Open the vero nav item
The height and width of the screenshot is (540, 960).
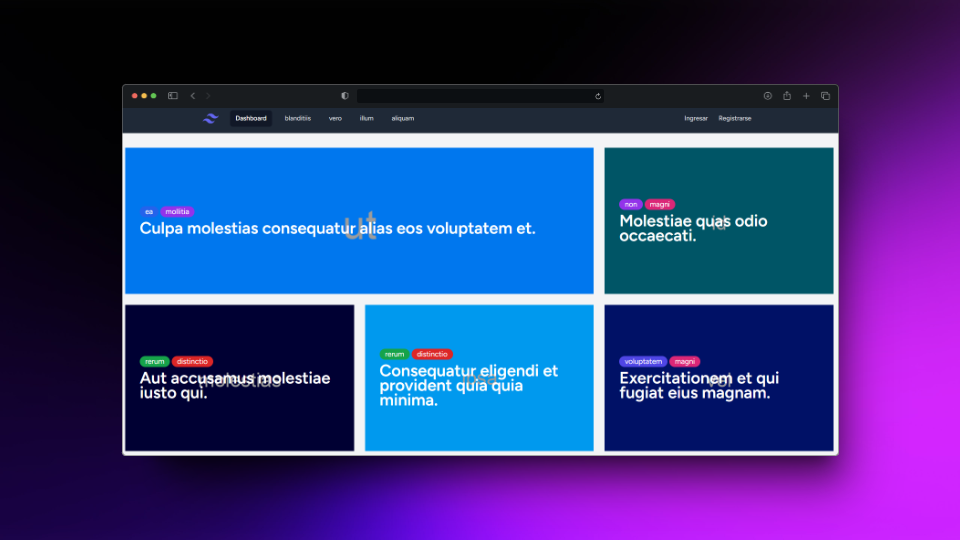tap(335, 119)
